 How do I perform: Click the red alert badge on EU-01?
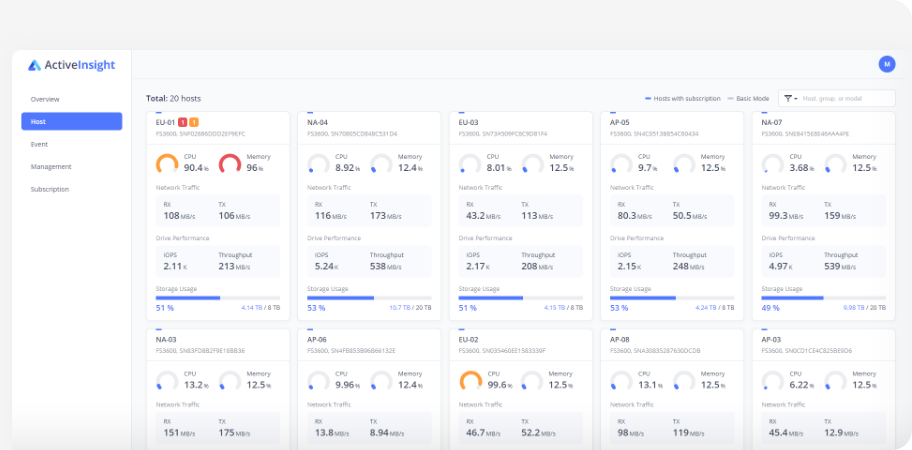coord(183,123)
